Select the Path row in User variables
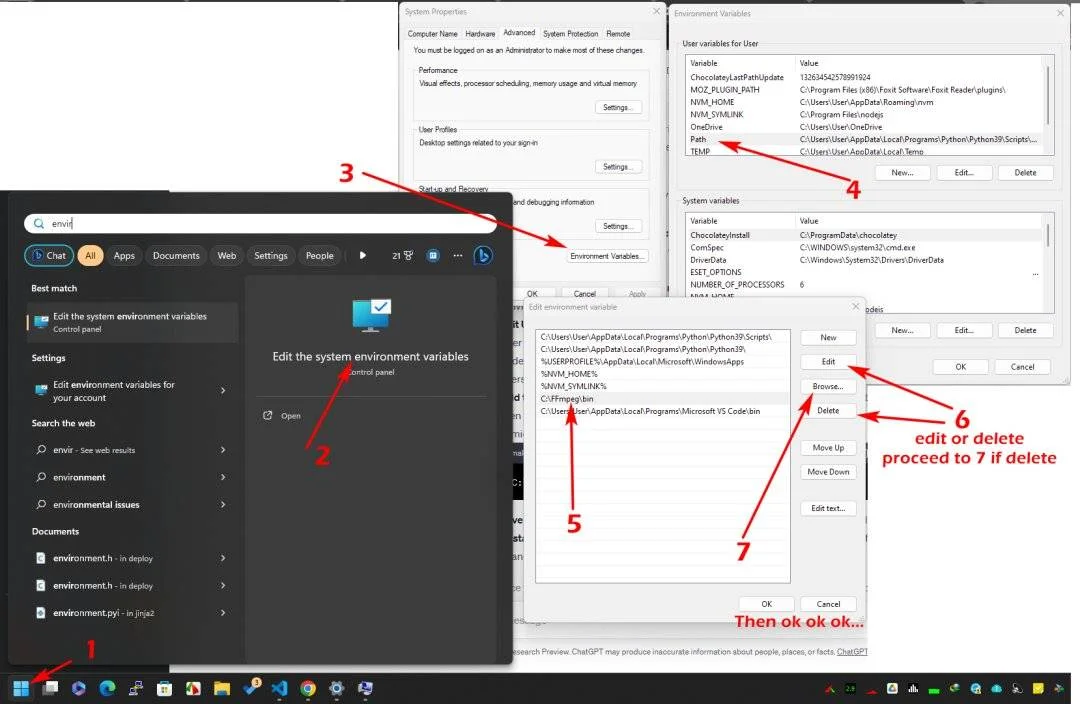This screenshot has width=1080, height=704. point(866,139)
